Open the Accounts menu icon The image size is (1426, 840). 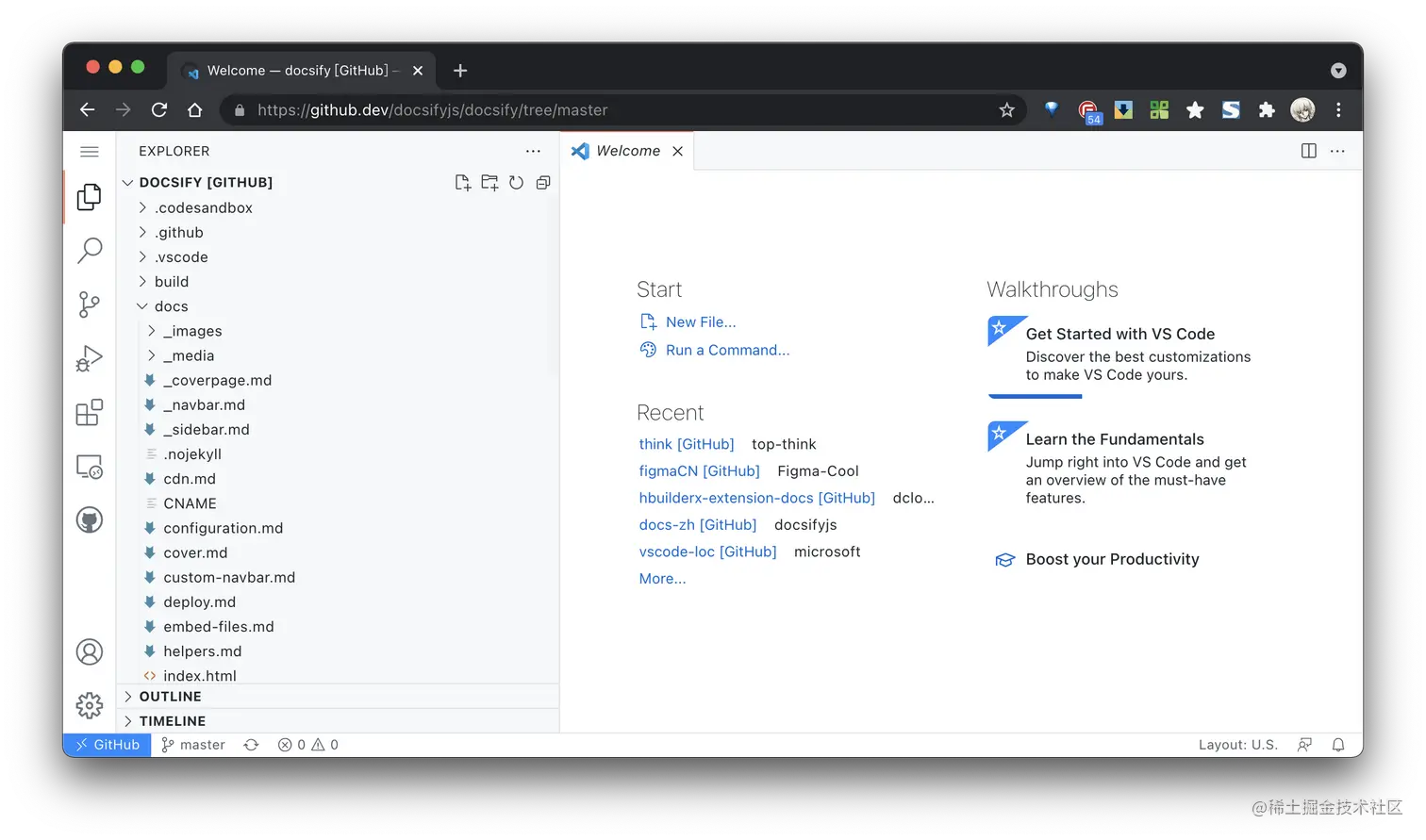click(x=90, y=651)
